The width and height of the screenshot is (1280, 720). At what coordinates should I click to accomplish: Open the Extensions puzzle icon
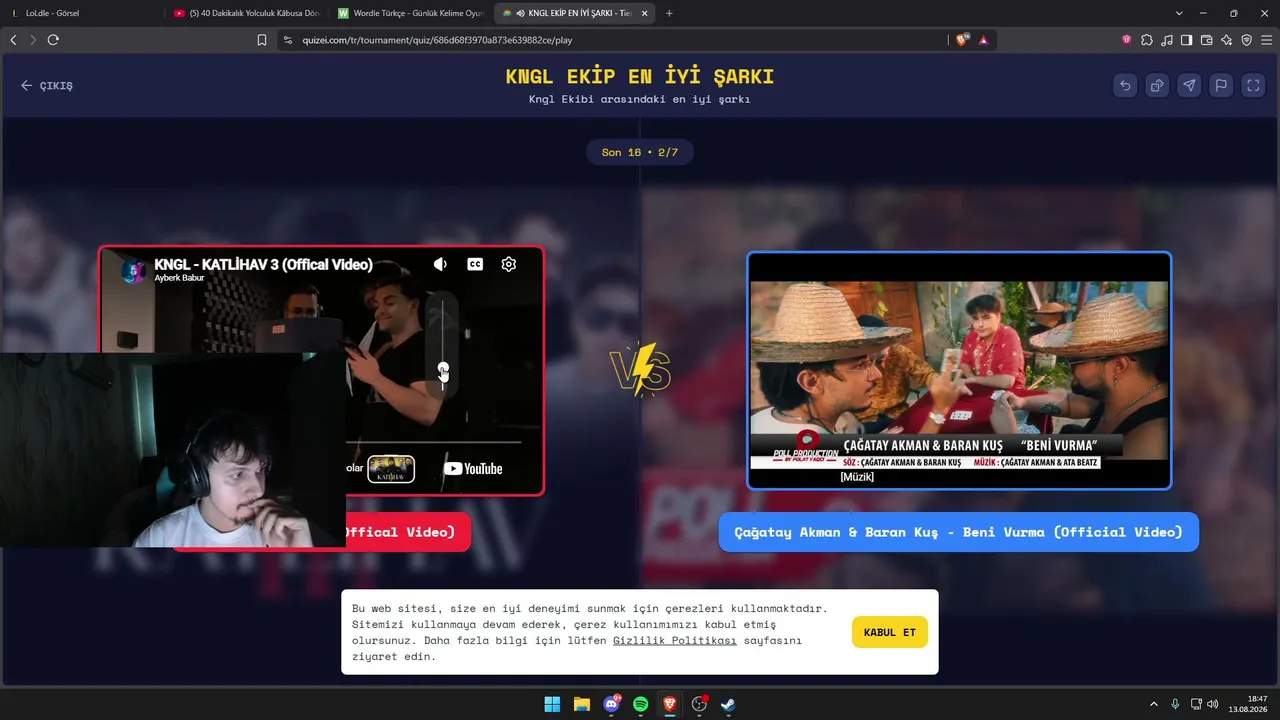pos(1147,40)
